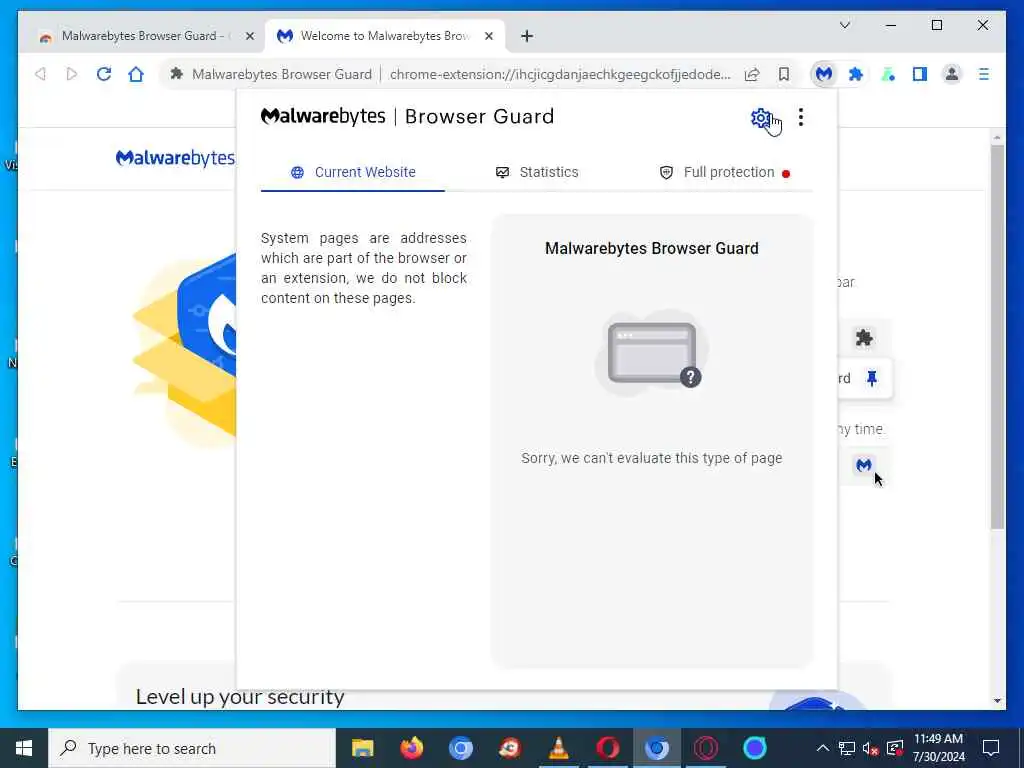
Task: Click the Malwarebytes M icon on page
Action: 863,465
